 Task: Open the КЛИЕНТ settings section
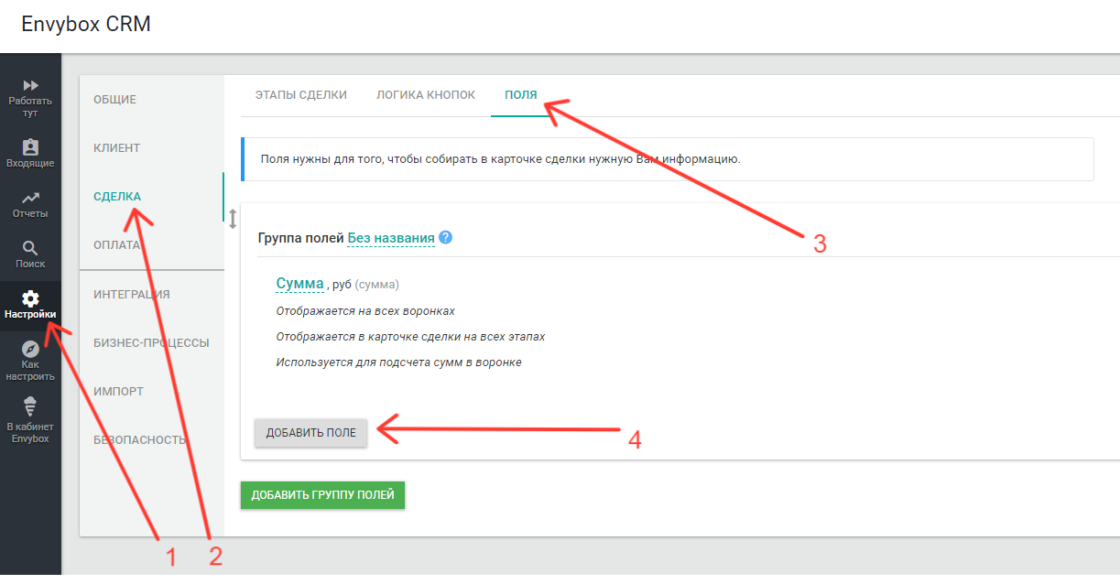point(116,147)
